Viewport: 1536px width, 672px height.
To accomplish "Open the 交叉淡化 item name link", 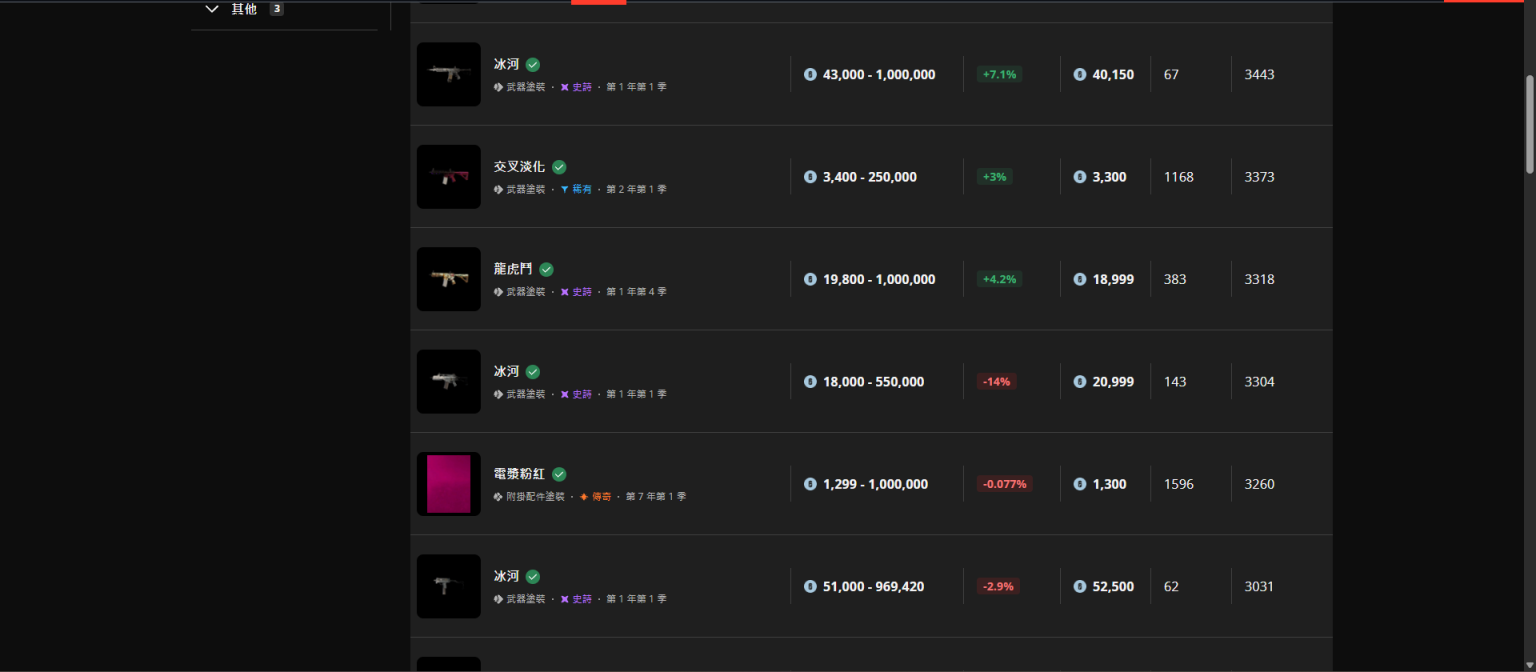I will 519,167.
